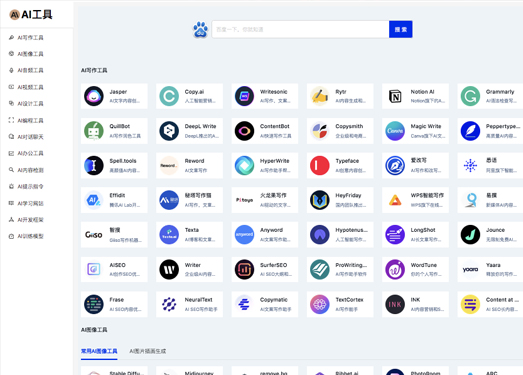Click the Content at Scale yellow icon
Viewport: 523px width, 375px height.
click(x=470, y=304)
